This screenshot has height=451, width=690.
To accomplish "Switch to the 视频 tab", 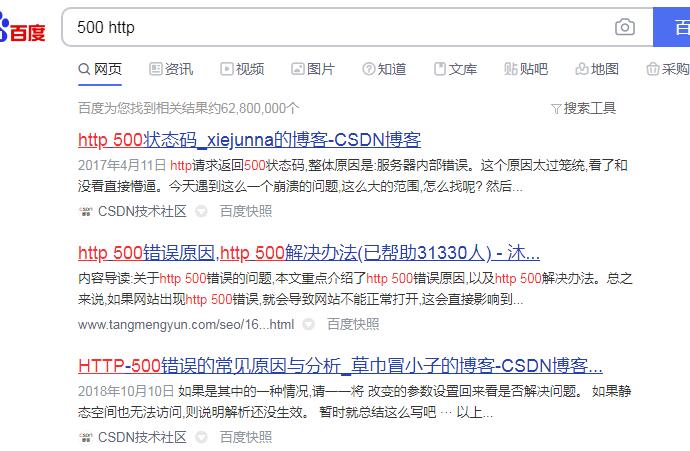I will tap(242, 69).
